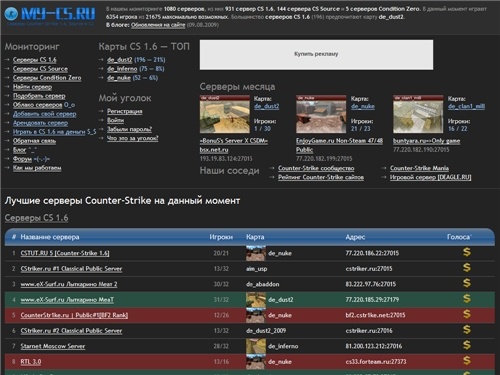
Task: Open Игровой сервер [DEAGLE.RU] link
Action: (431, 177)
